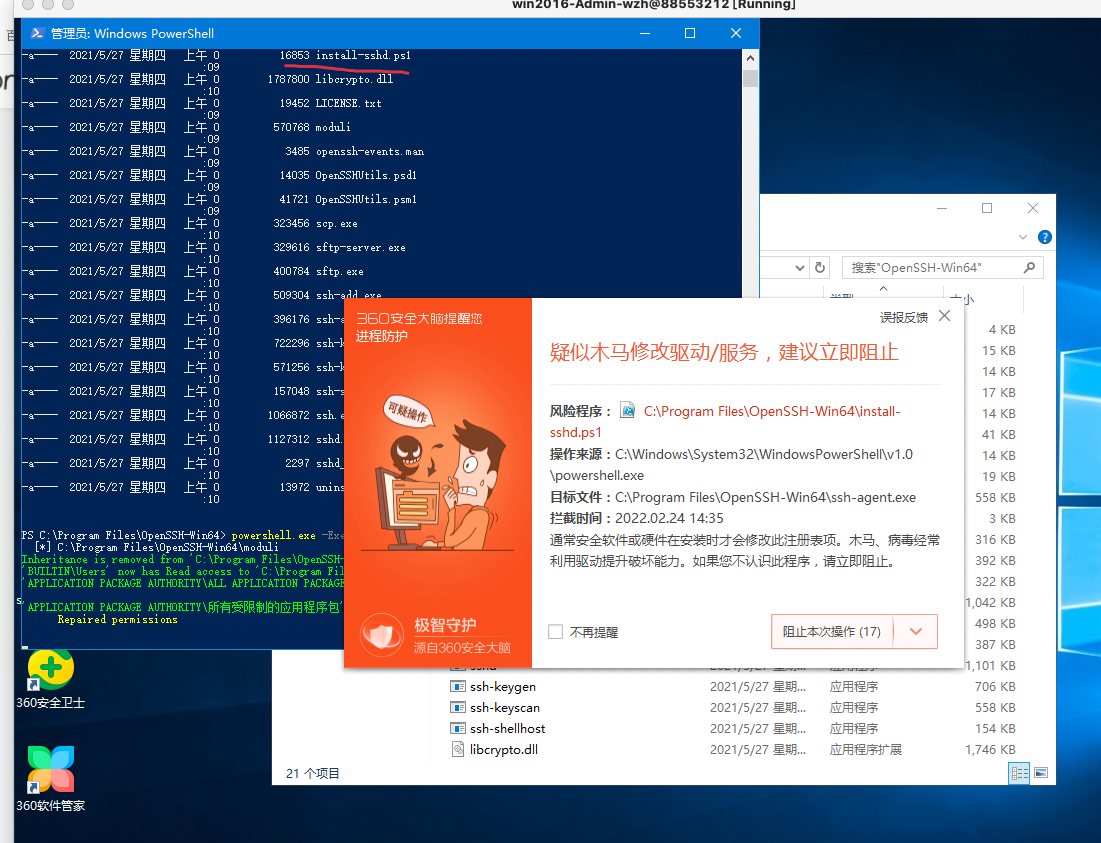The width and height of the screenshot is (1101, 843).
Task: Click 'Repaired permissions' text in PowerShell
Action: pos(117,619)
